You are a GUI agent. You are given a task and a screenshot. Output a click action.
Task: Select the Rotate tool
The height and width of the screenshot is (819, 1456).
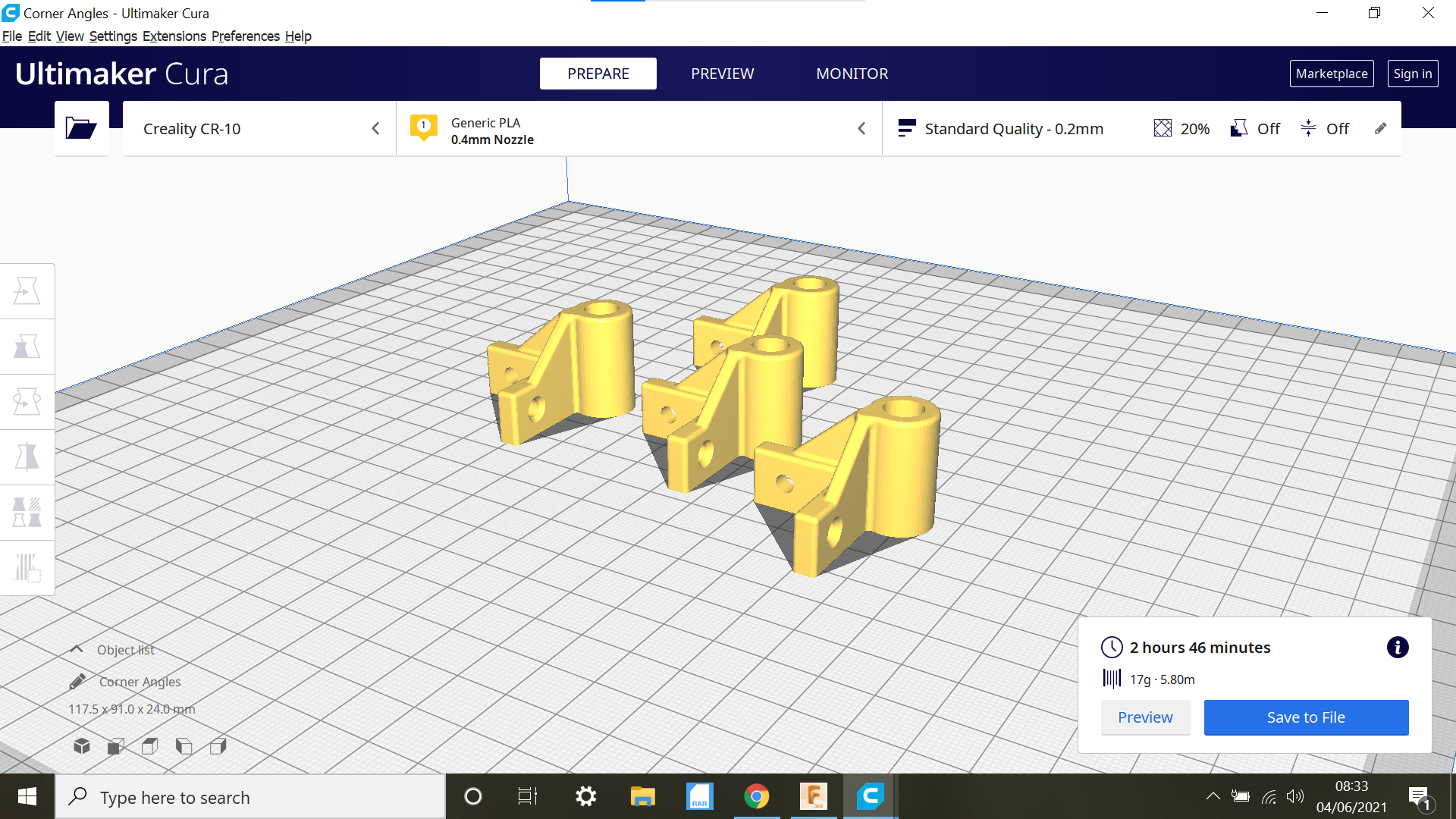(x=27, y=402)
